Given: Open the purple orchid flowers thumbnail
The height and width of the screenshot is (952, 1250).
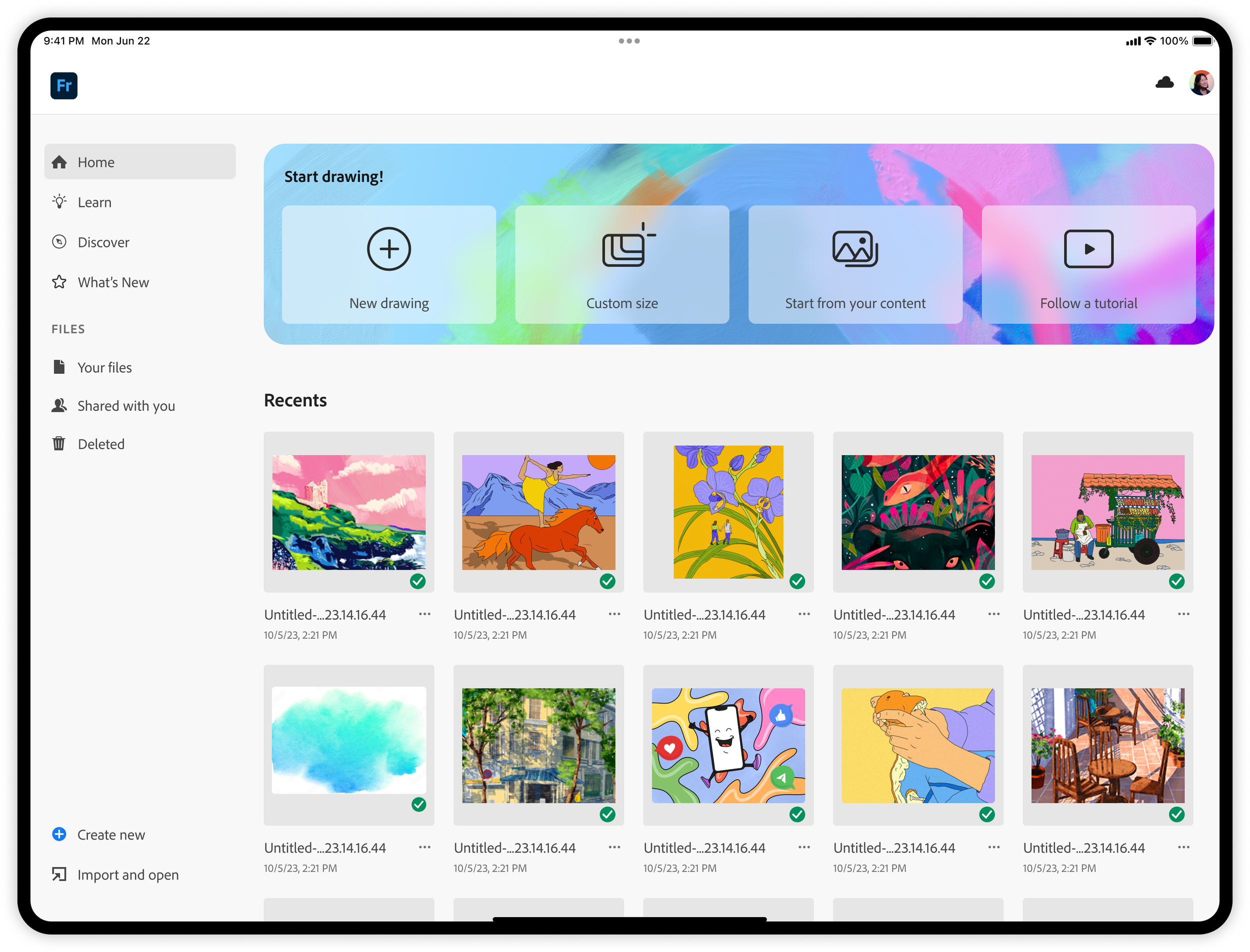Looking at the screenshot, I should 728,512.
